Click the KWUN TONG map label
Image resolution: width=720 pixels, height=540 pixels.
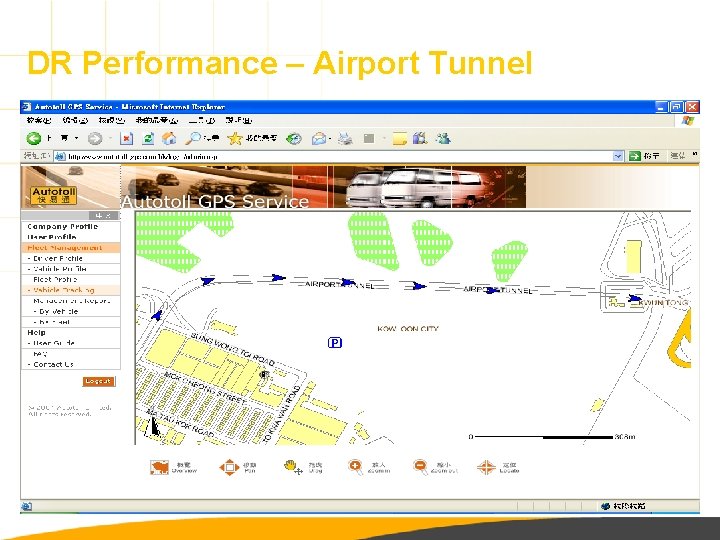(x=664, y=303)
